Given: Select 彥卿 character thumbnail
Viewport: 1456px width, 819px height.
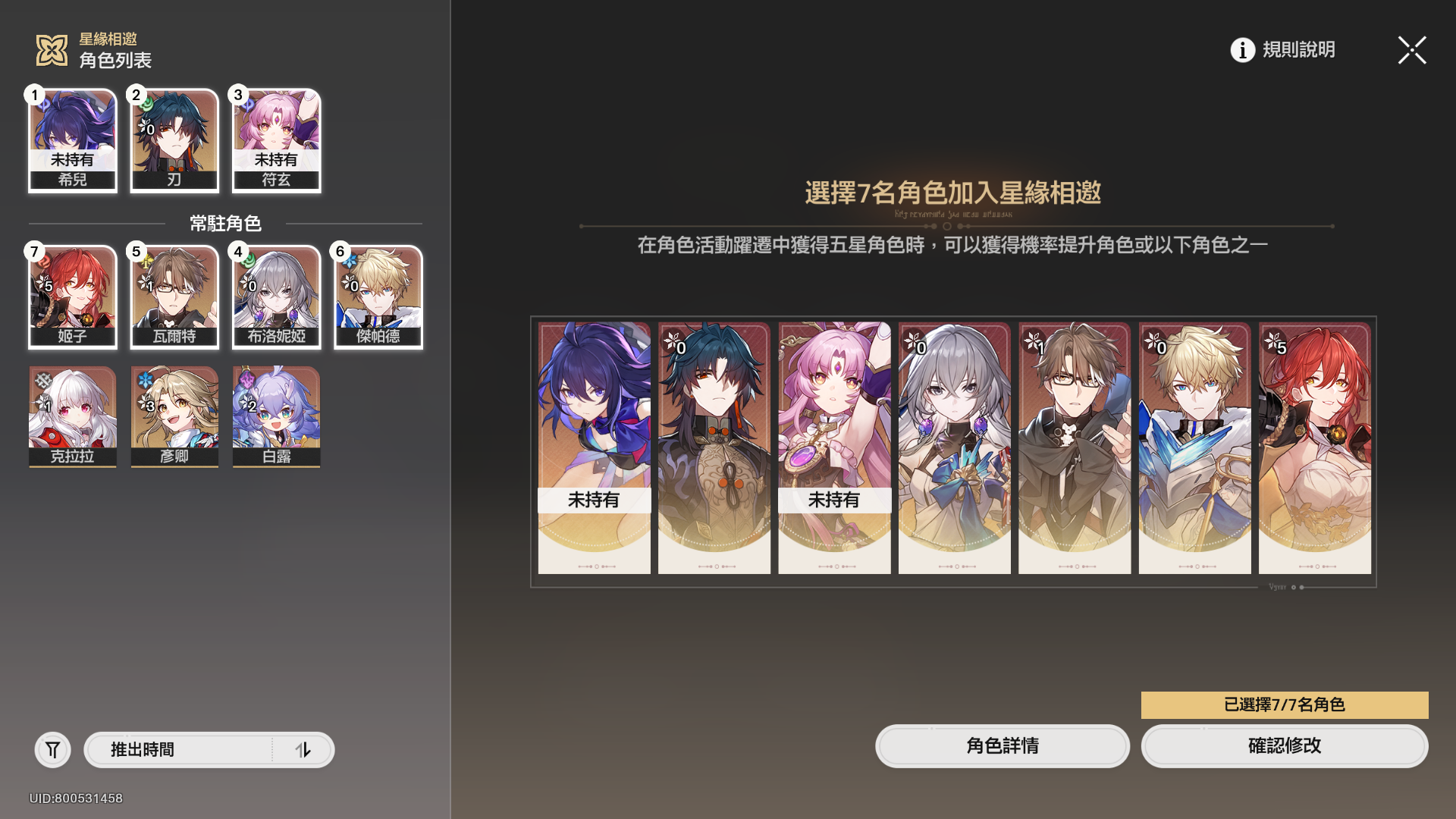Looking at the screenshot, I should coord(174,416).
